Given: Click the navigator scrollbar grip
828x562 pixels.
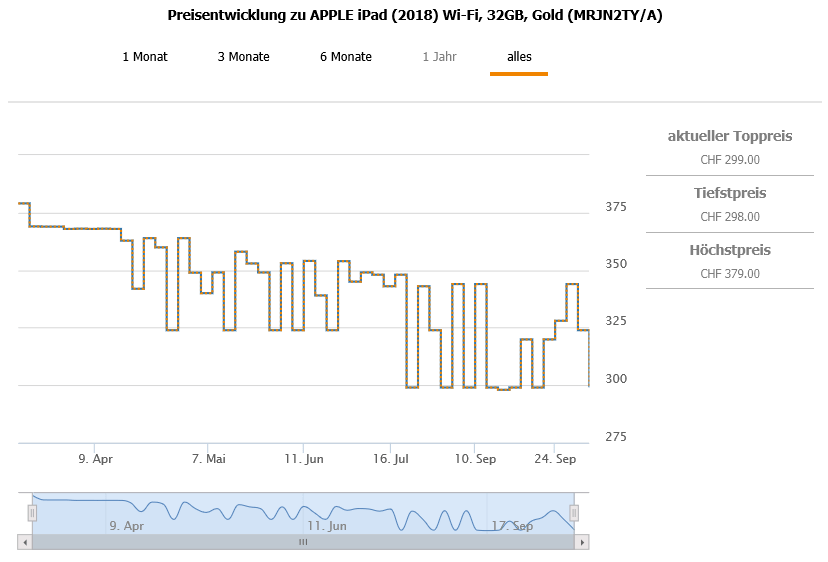Looking at the screenshot, I should (303, 542).
